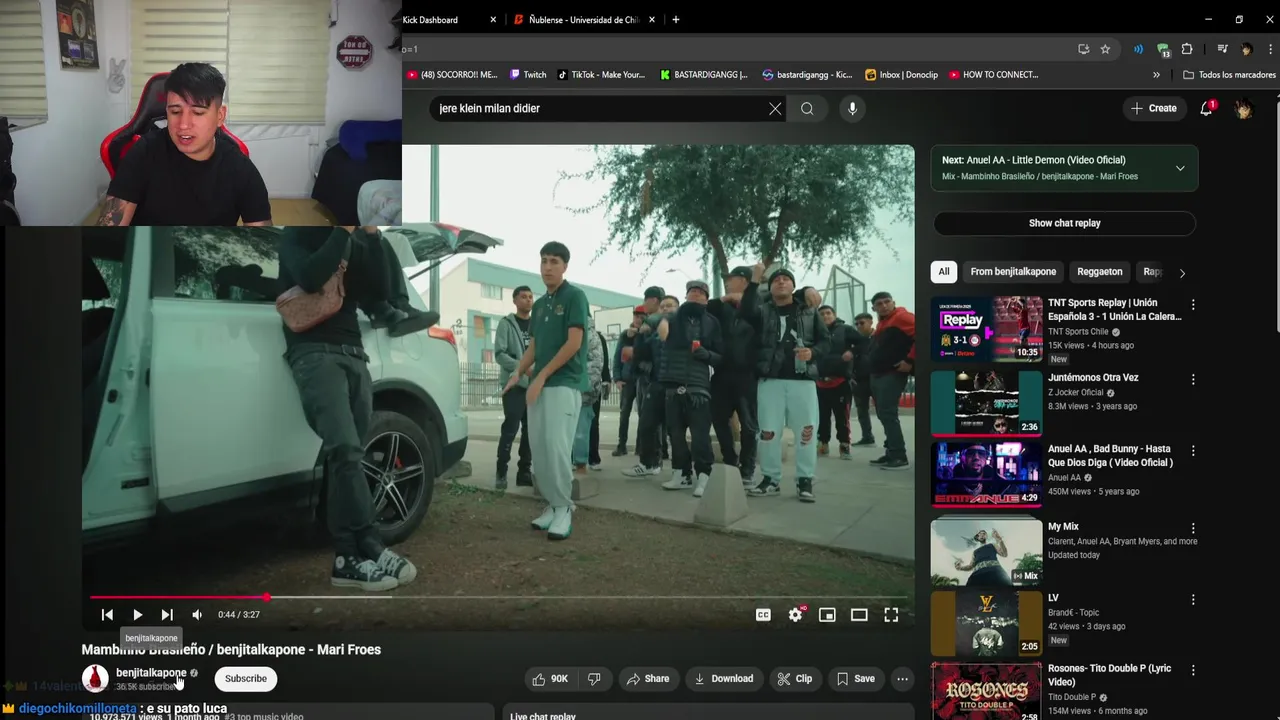Save video to playlist button
Screen dimensions: 1280x720
856,679
